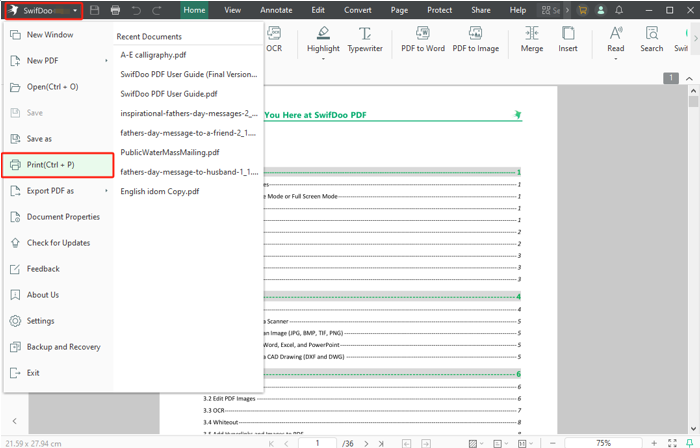Click the zoom in plus button

point(654,443)
